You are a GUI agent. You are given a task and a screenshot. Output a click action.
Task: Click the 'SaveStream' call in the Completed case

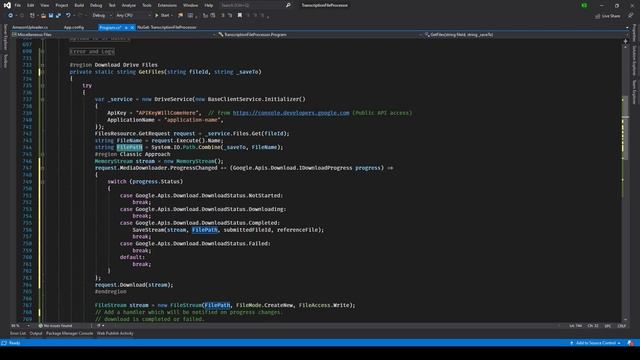click(148, 230)
